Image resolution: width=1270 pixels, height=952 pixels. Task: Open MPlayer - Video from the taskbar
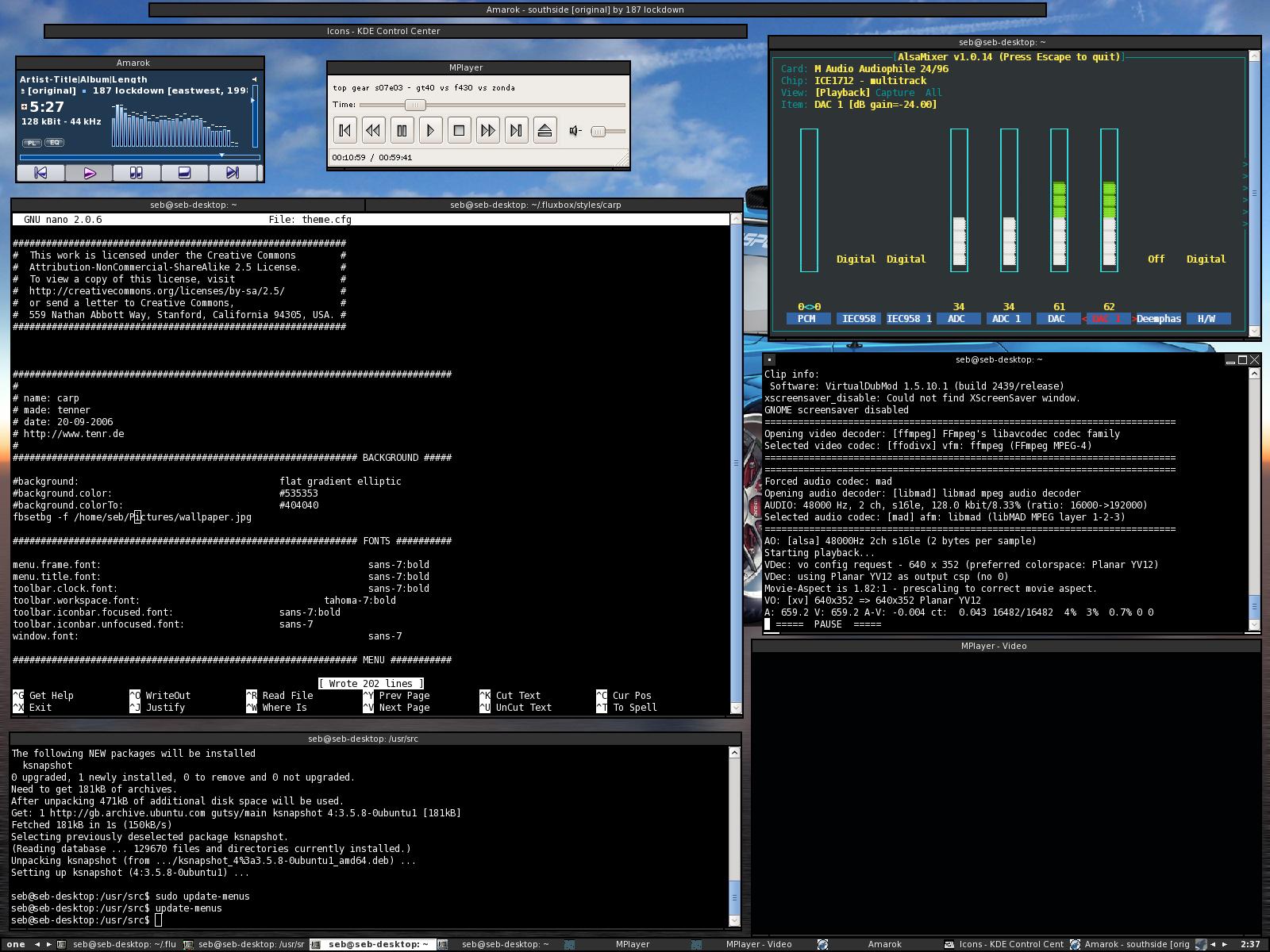(x=758, y=944)
